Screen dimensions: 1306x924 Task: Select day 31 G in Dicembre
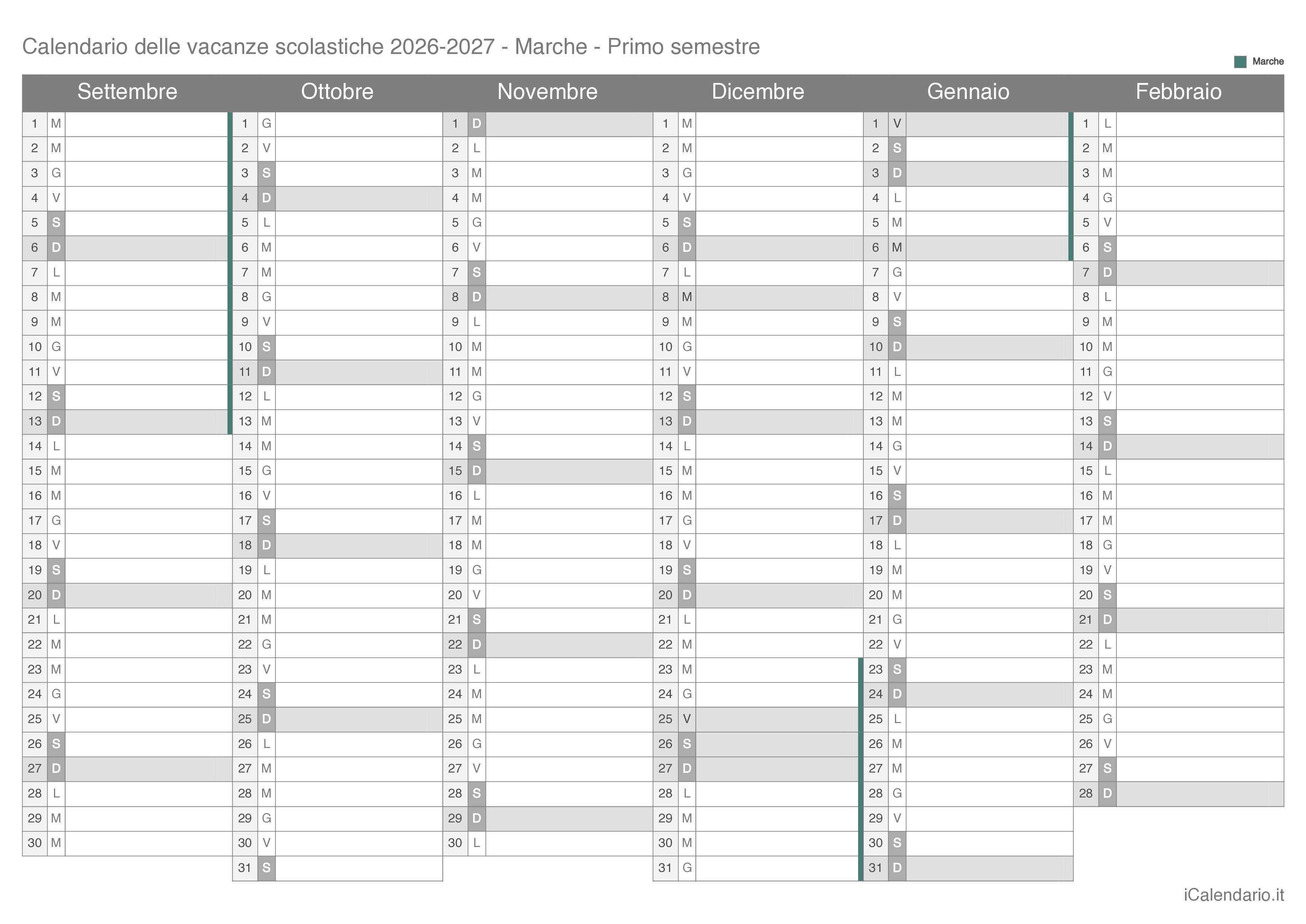tap(758, 868)
